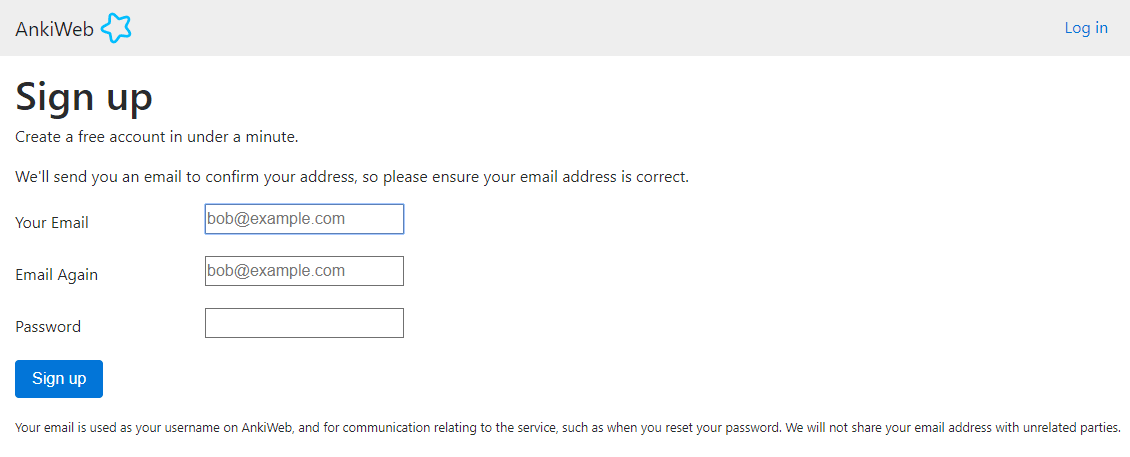
Task: Click the Email Again field label
Action: click(x=56, y=275)
